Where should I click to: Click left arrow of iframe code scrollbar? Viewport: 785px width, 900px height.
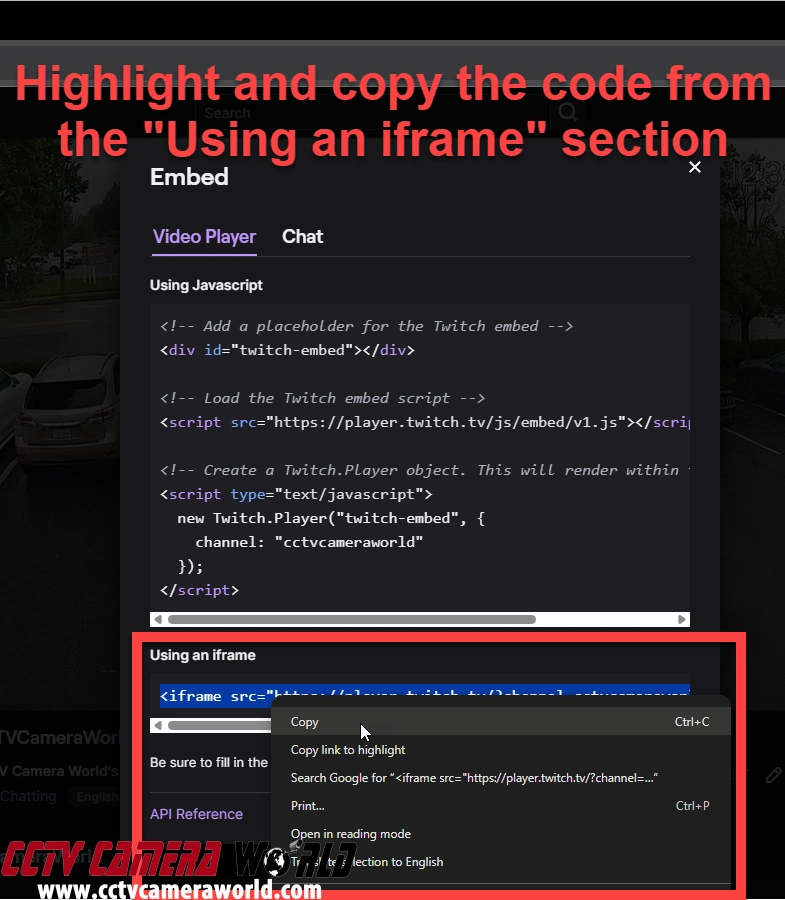pyautogui.click(x=158, y=725)
